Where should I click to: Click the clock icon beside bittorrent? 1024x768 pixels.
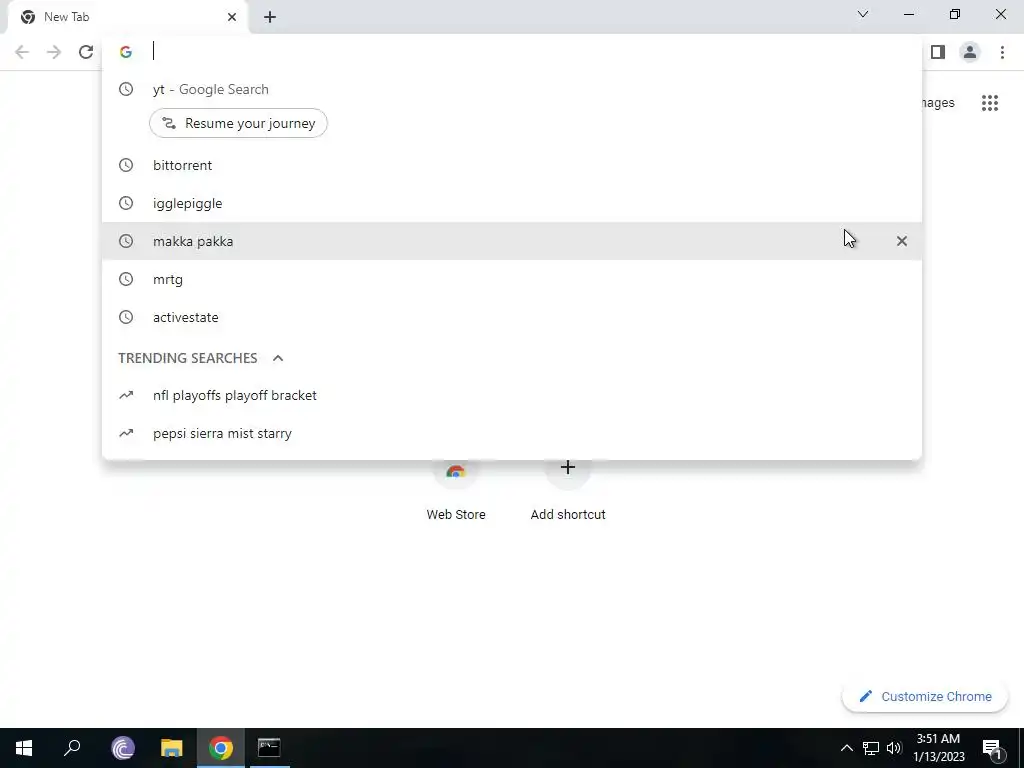[x=126, y=165]
